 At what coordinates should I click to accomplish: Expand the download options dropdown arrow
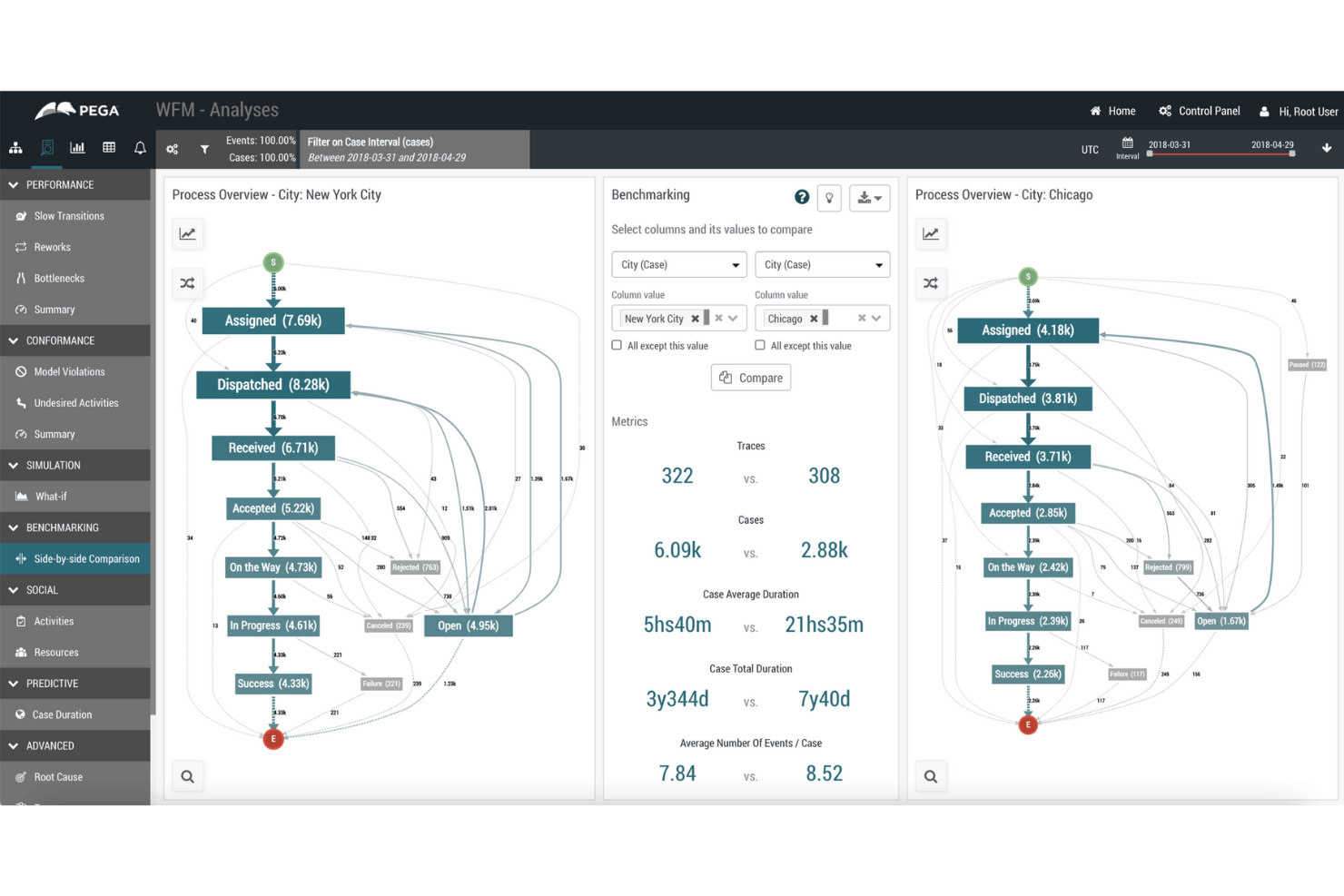[879, 197]
